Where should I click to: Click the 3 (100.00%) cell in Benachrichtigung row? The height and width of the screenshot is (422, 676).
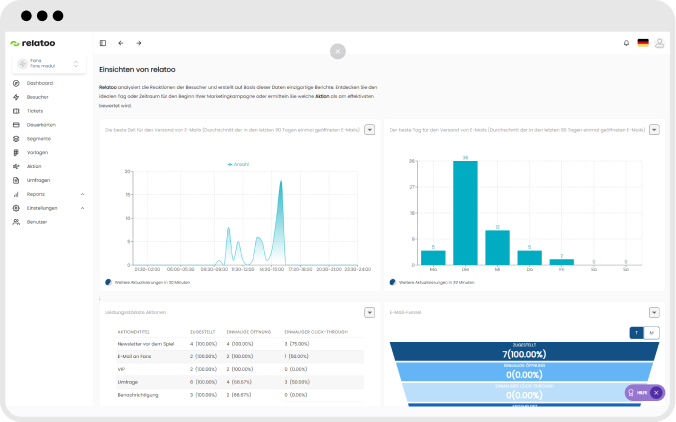(203, 395)
